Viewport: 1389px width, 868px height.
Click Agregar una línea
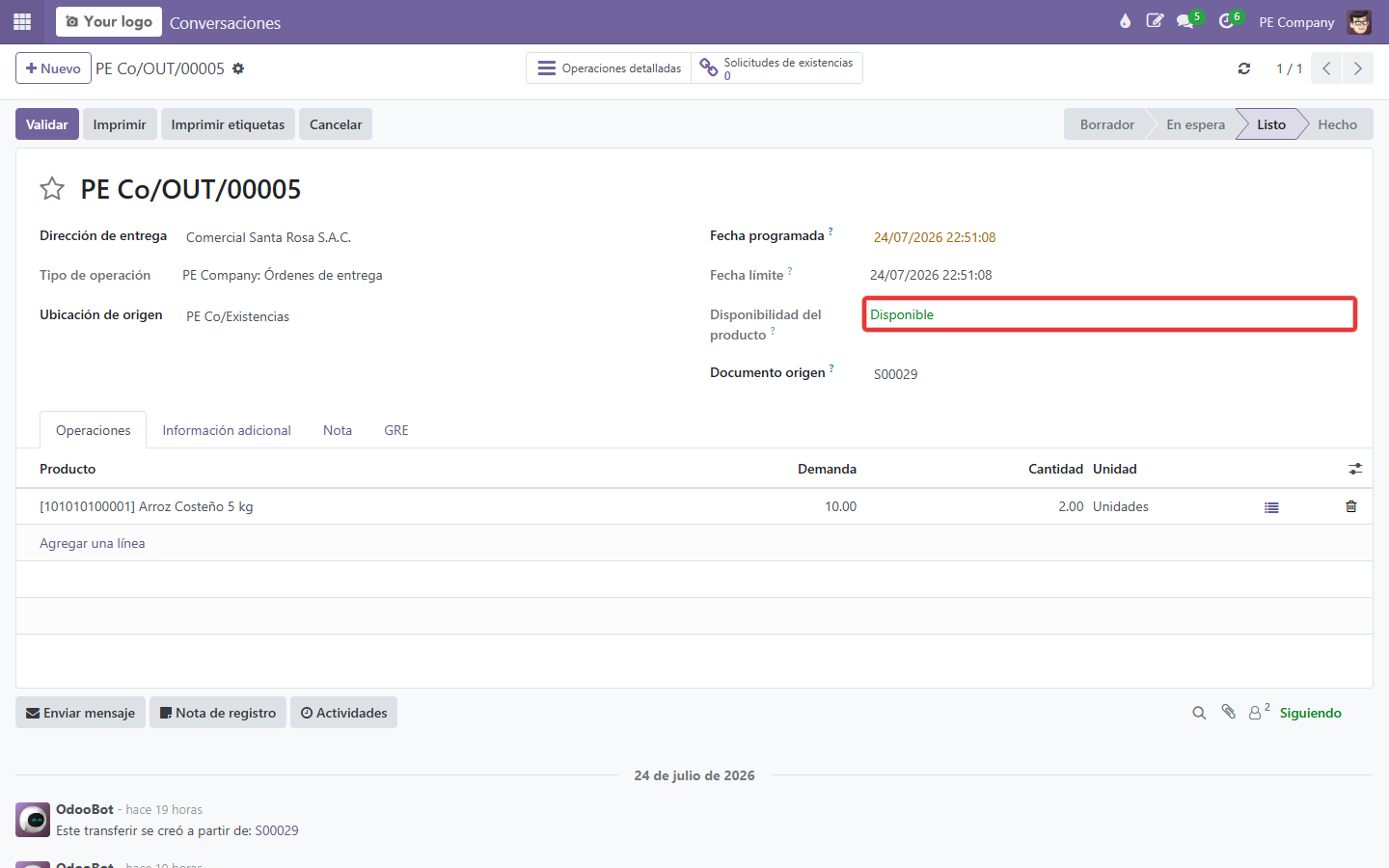click(93, 543)
